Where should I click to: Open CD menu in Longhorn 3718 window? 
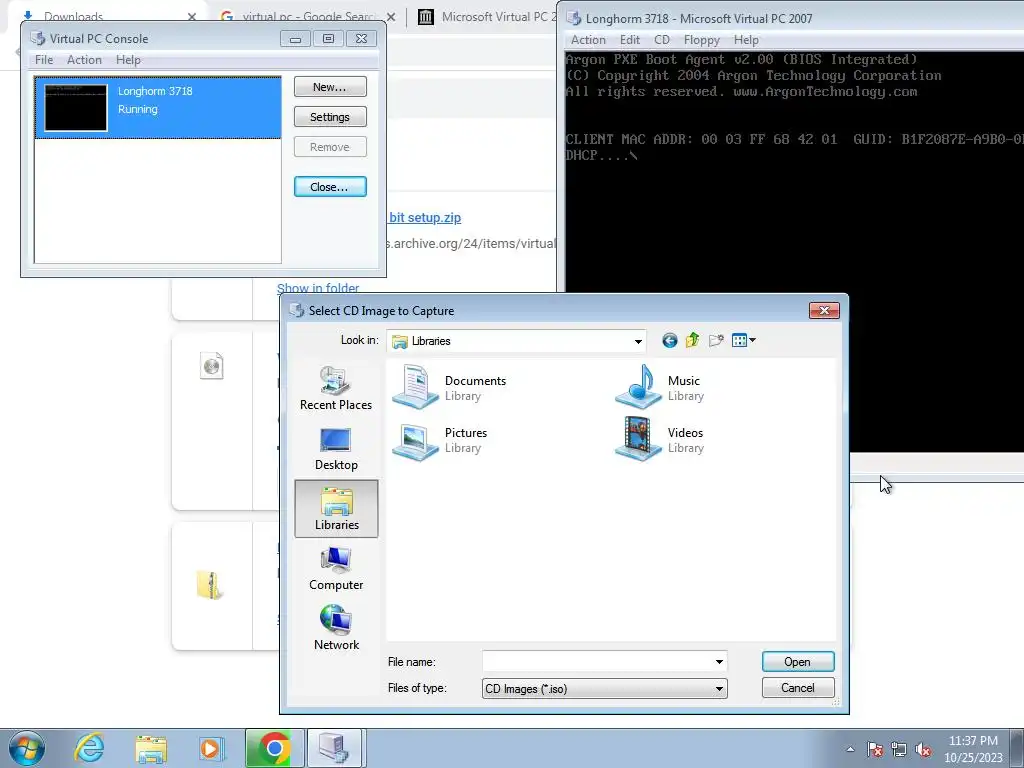coord(662,40)
